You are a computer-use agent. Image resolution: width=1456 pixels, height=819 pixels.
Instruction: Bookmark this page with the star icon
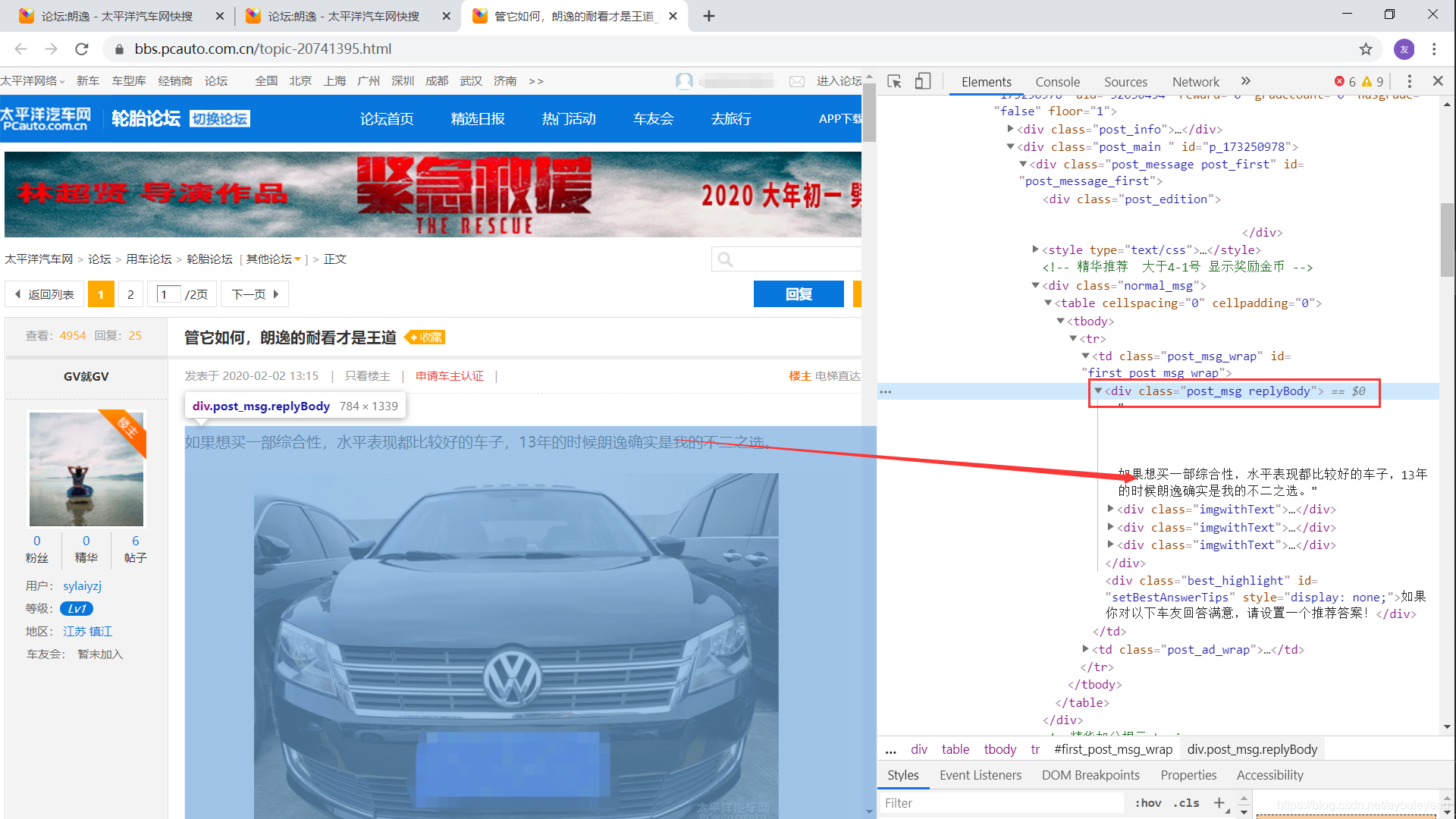coord(1366,49)
